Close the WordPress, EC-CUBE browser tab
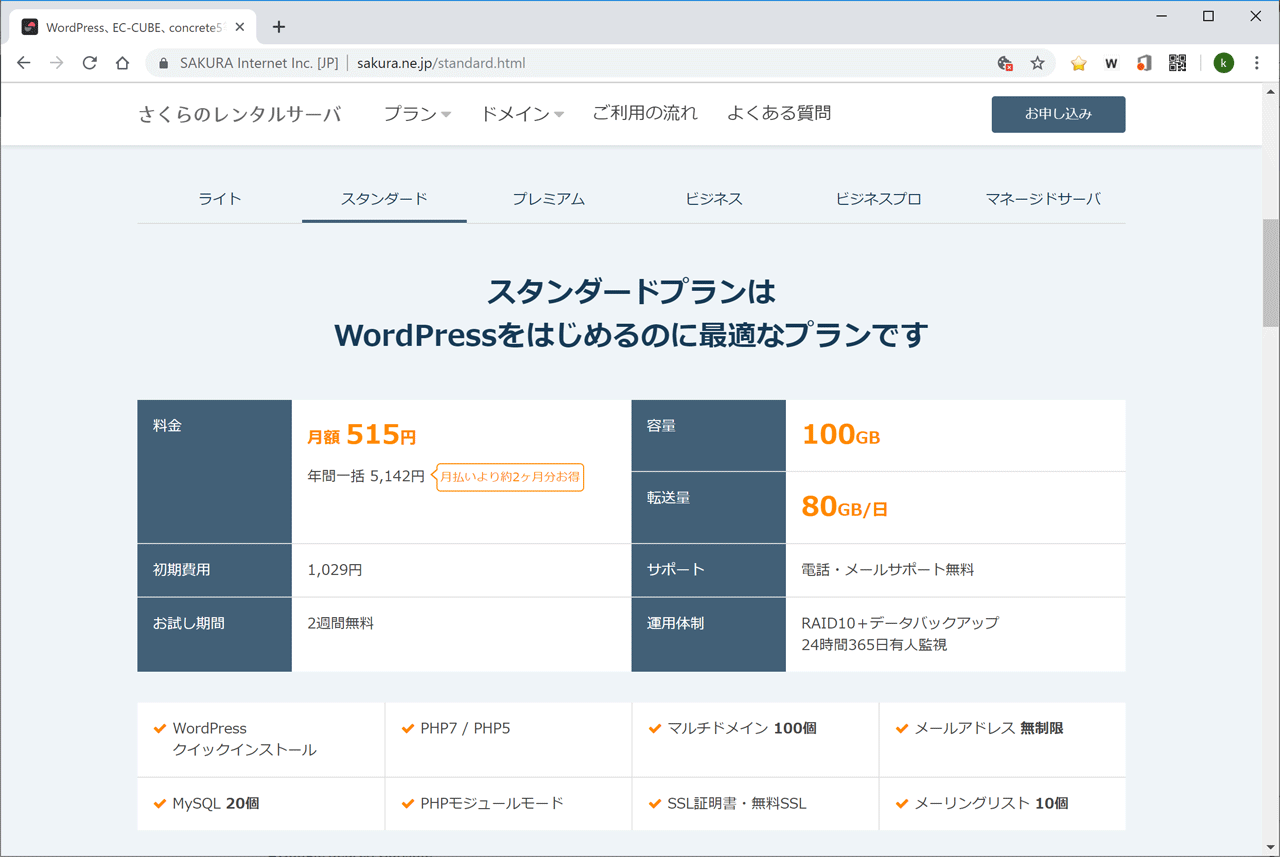The image size is (1280, 857). [240, 27]
